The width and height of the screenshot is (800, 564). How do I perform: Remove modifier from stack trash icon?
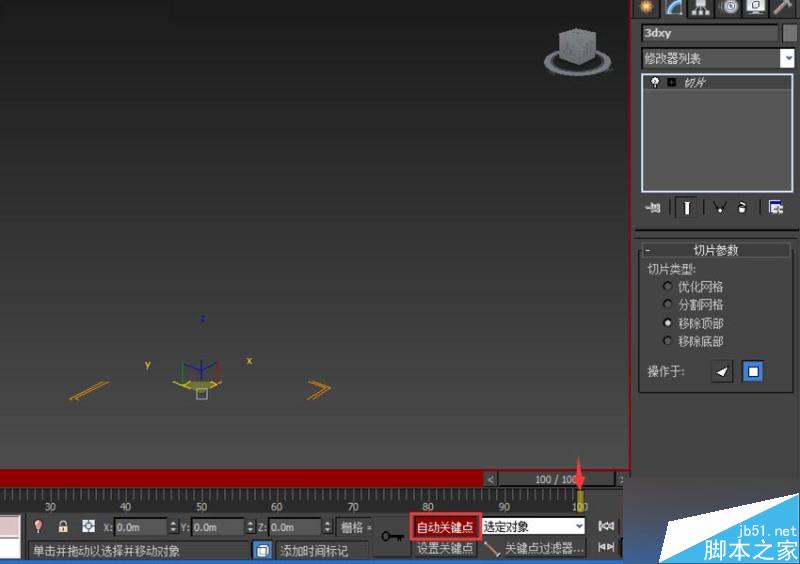coord(742,207)
